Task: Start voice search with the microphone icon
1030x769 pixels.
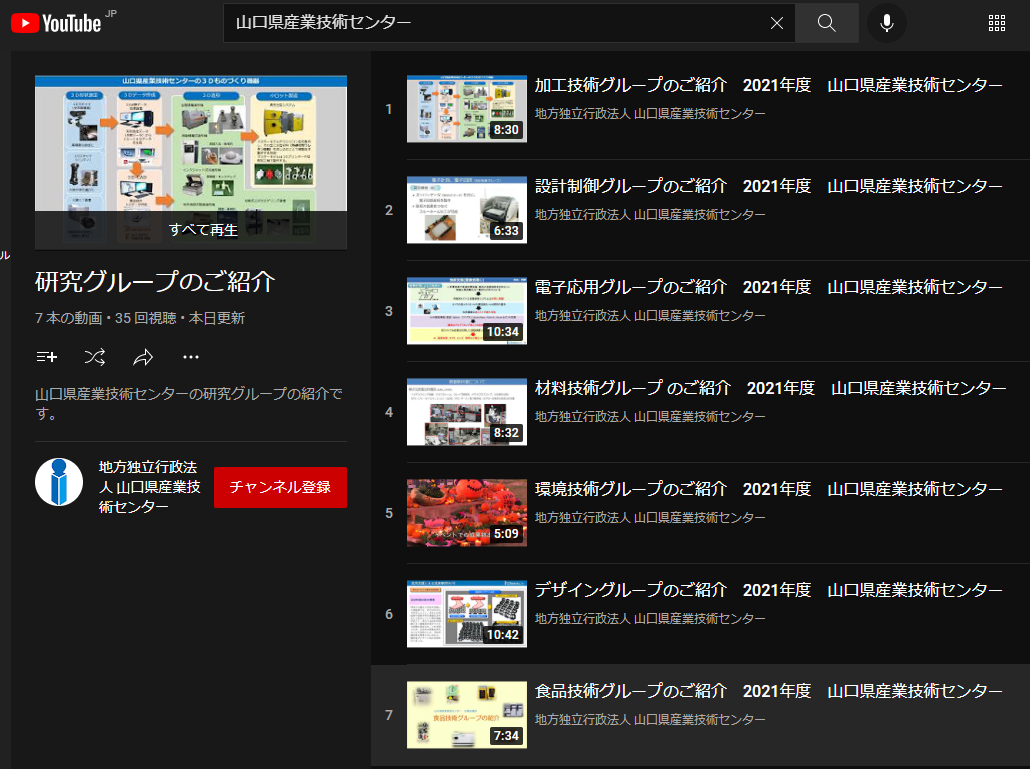Action: pyautogui.click(x=887, y=22)
